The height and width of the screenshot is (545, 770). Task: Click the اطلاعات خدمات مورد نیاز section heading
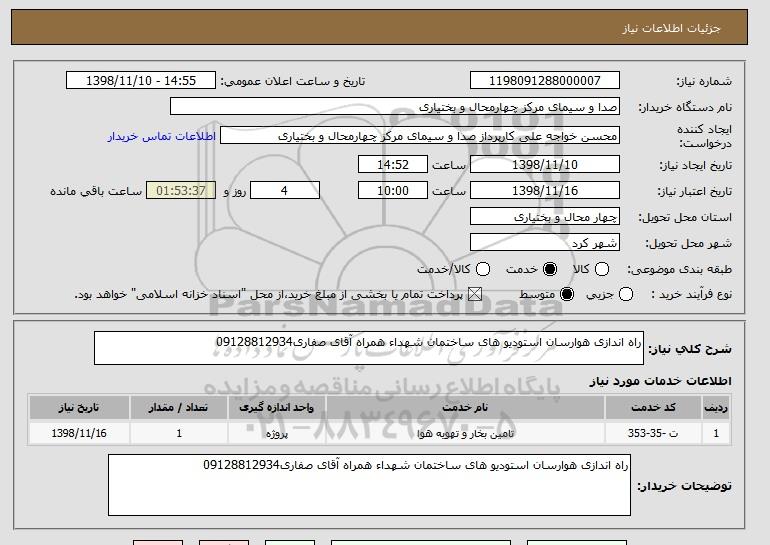[x=660, y=381]
